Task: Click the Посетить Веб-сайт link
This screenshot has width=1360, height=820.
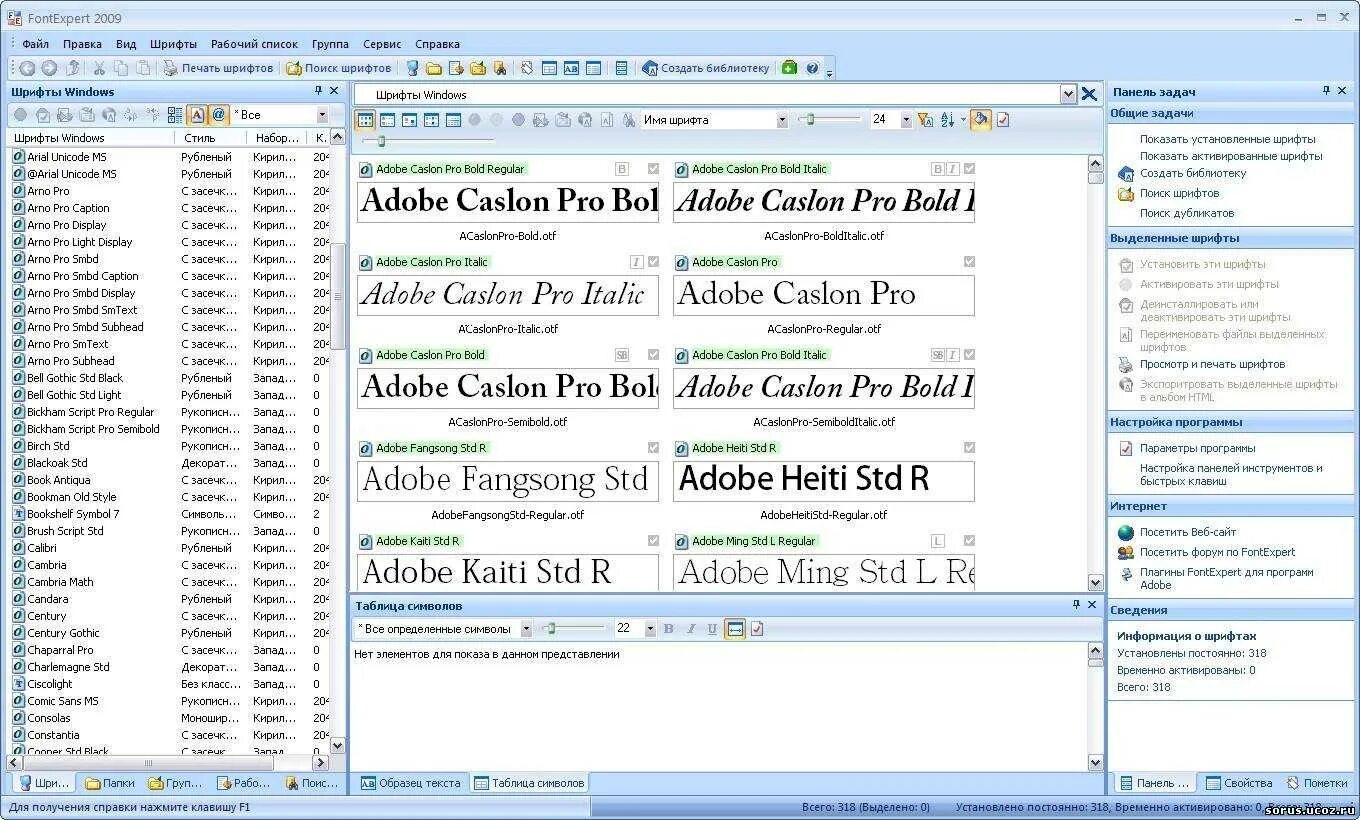Action: pyautogui.click(x=1187, y=532)
